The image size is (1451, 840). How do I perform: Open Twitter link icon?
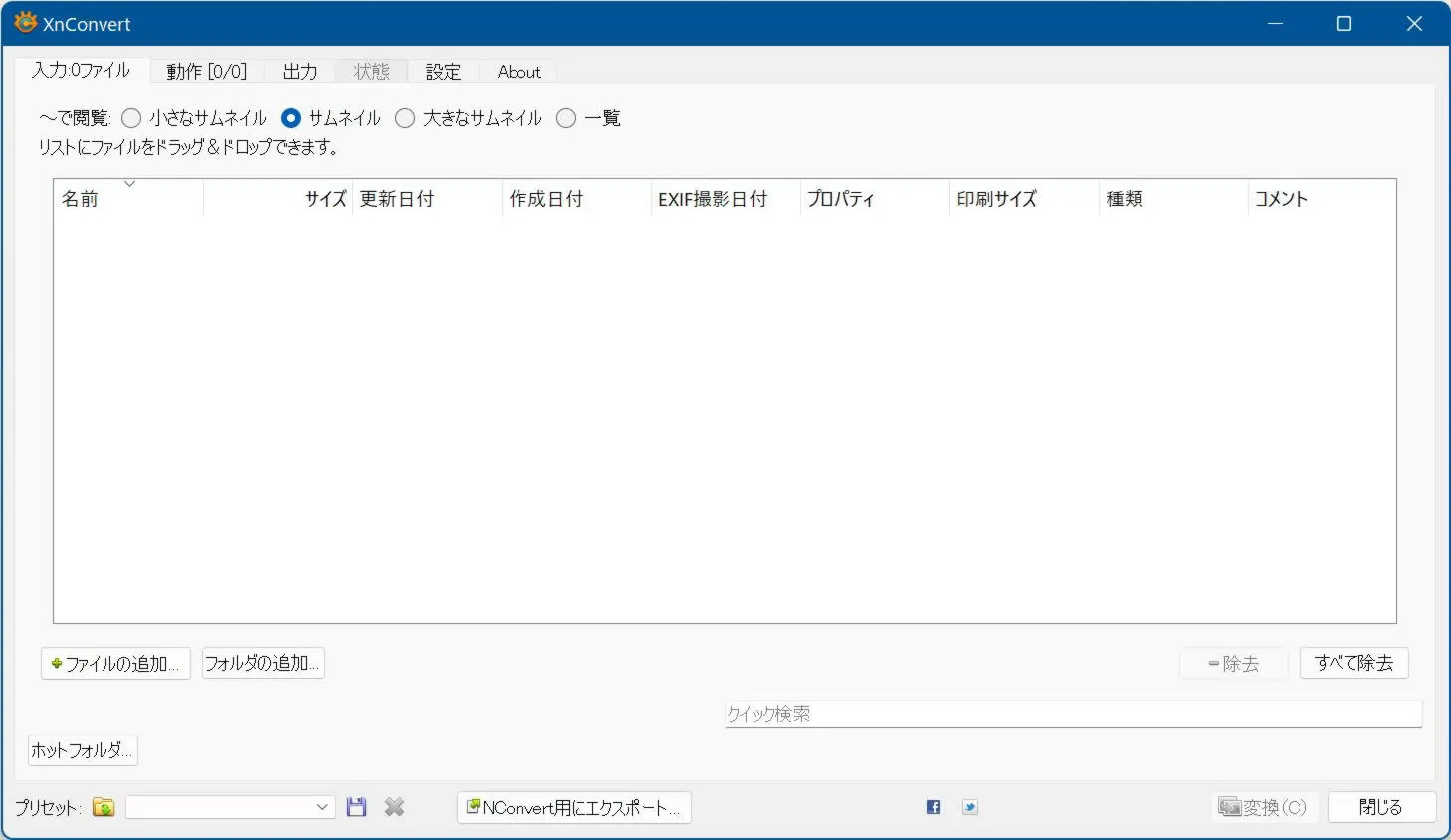coord(970,807)
